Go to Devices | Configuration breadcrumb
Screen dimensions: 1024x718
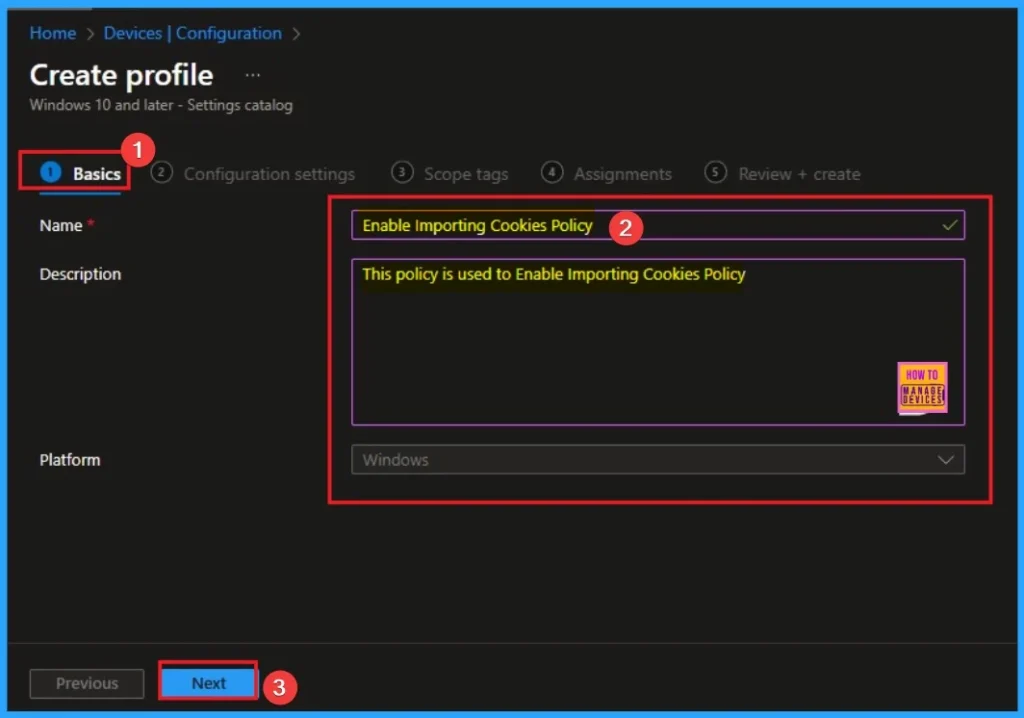click(x=193, y=33)
